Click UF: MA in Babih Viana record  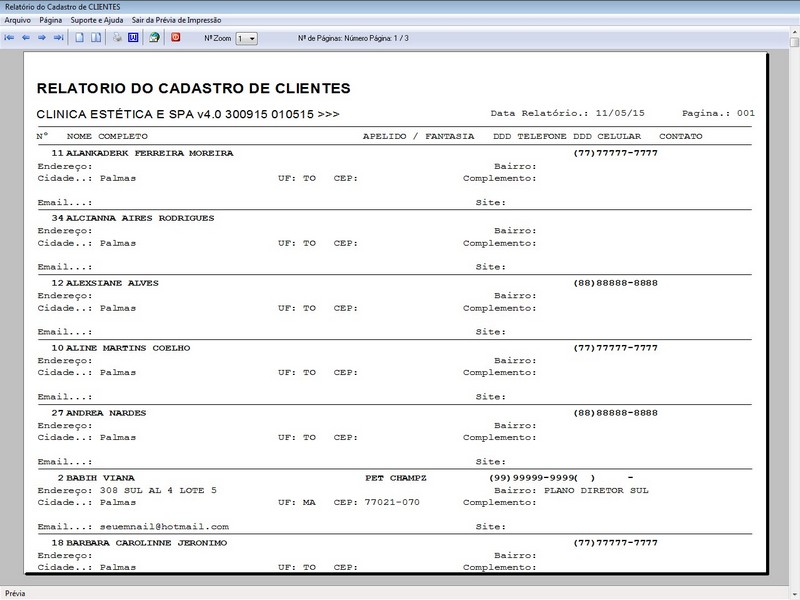pos(297,503)
